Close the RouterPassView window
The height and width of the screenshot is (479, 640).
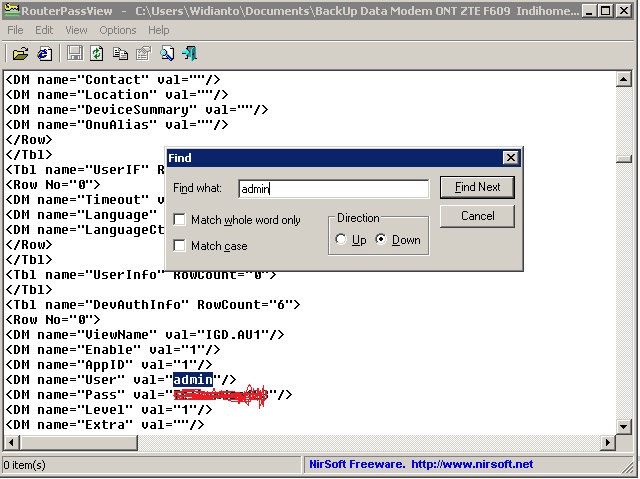click(624, 11)
